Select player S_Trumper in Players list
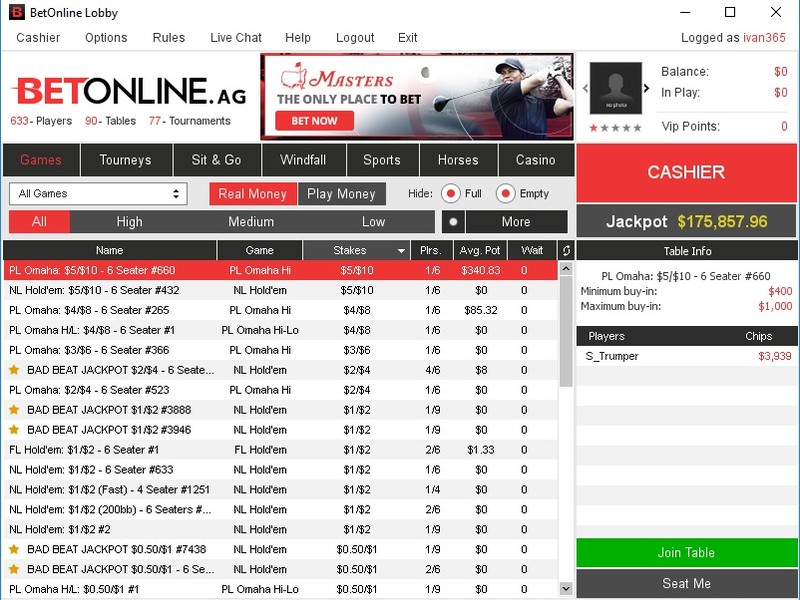The image size is (800, 600). pyautogui.click(x=687, y=356)
